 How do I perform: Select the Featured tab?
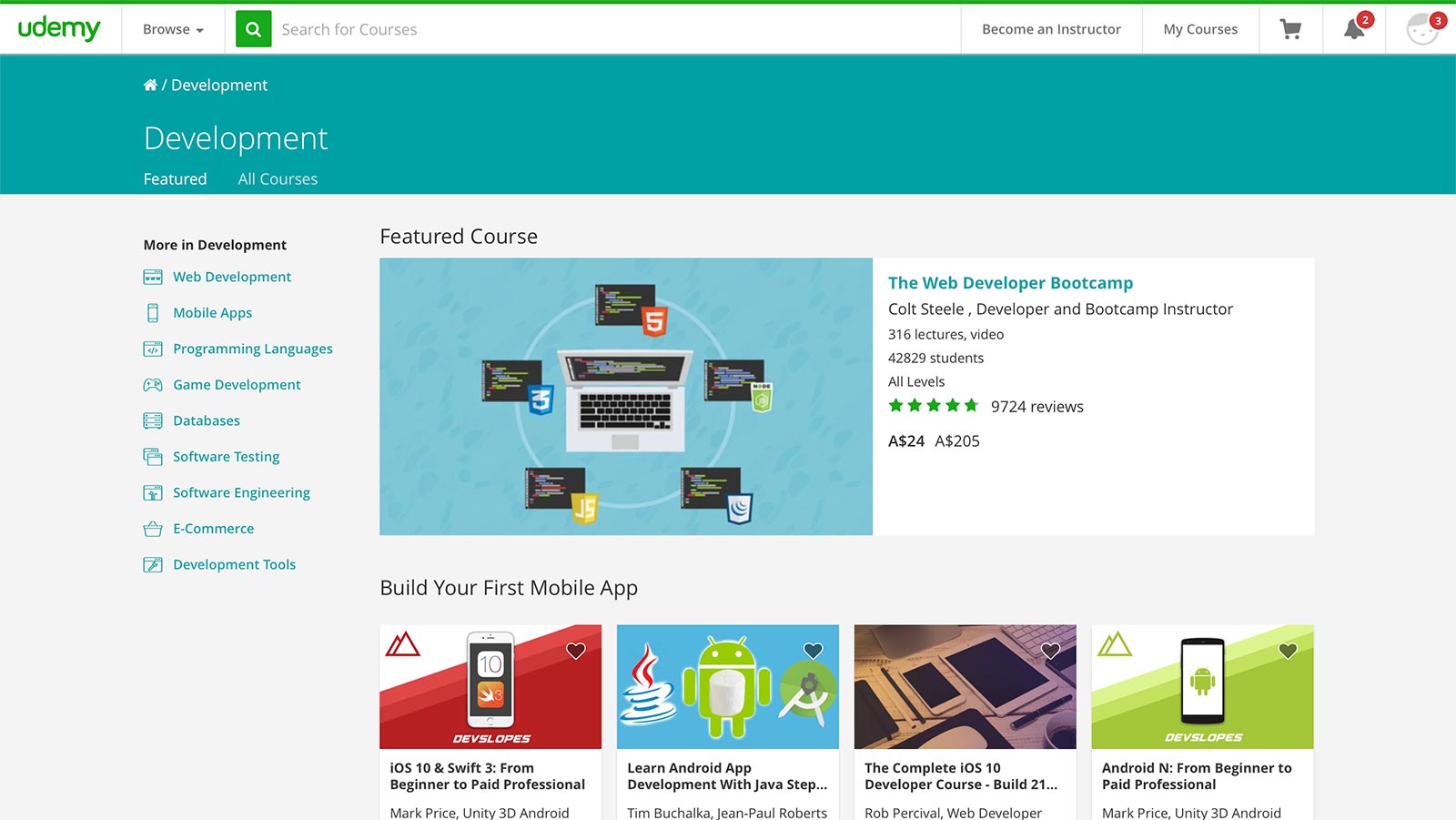click(175, 179)
